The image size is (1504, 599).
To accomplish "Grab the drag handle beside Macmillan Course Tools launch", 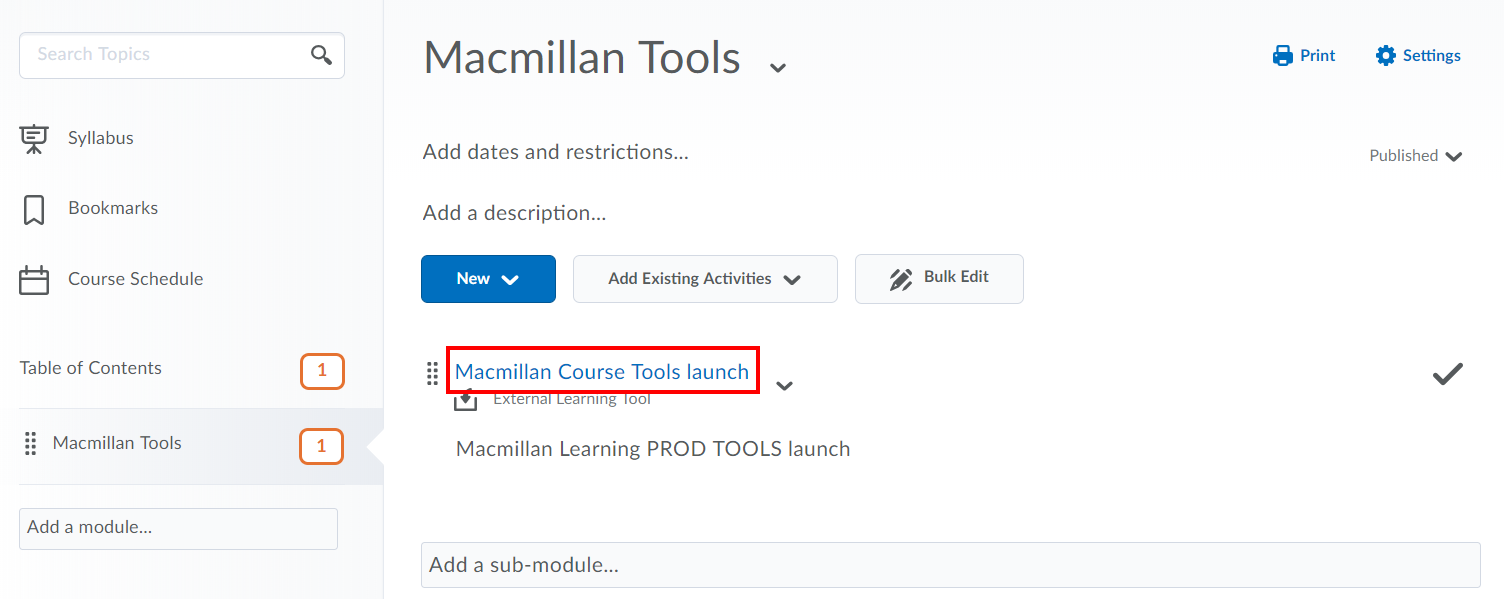I will pos(432,372).
